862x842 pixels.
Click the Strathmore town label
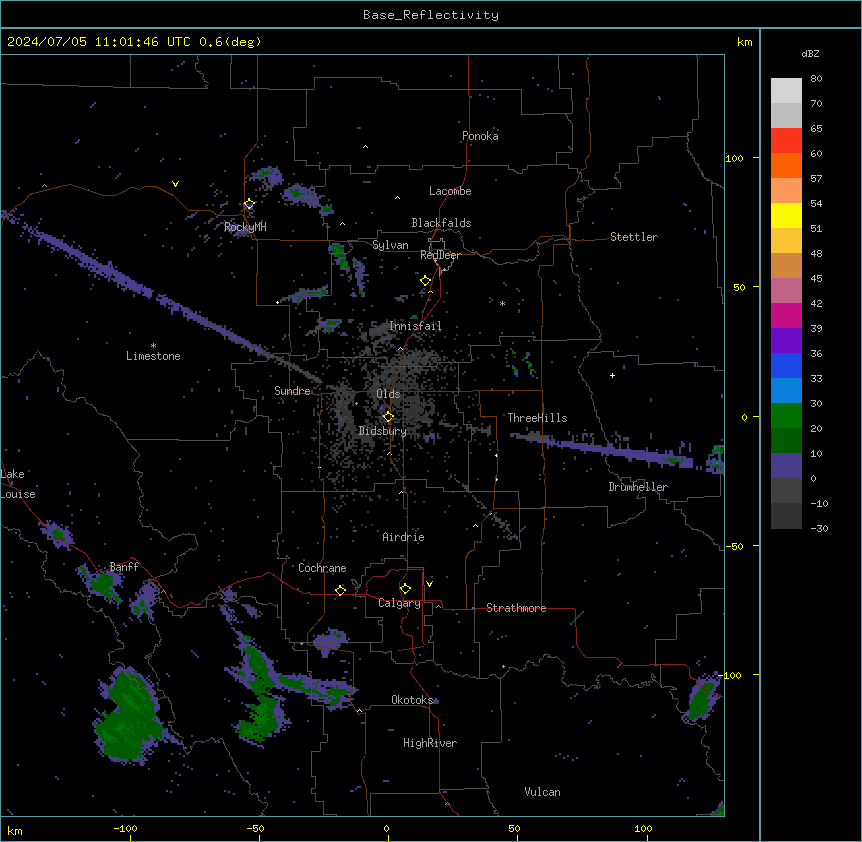click(516, 608)
